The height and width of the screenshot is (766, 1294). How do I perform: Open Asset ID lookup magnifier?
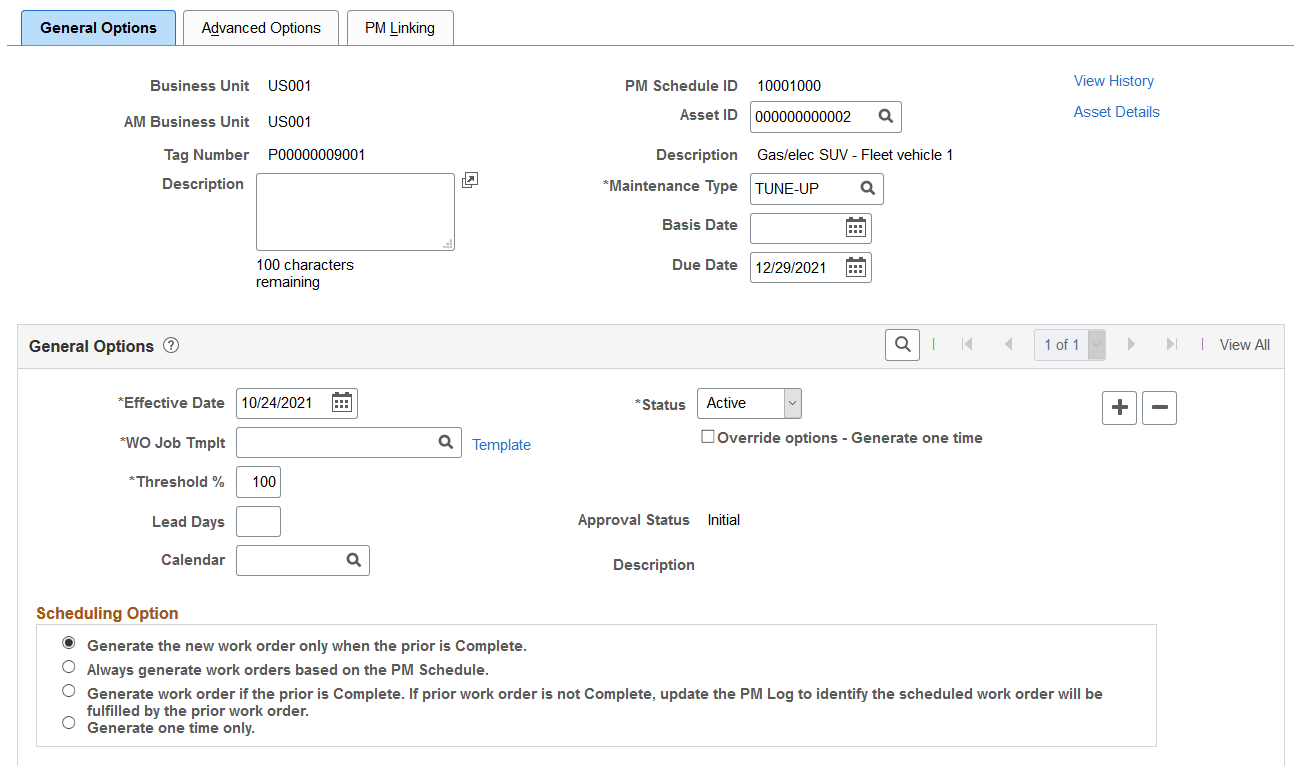tap(885, 116)
